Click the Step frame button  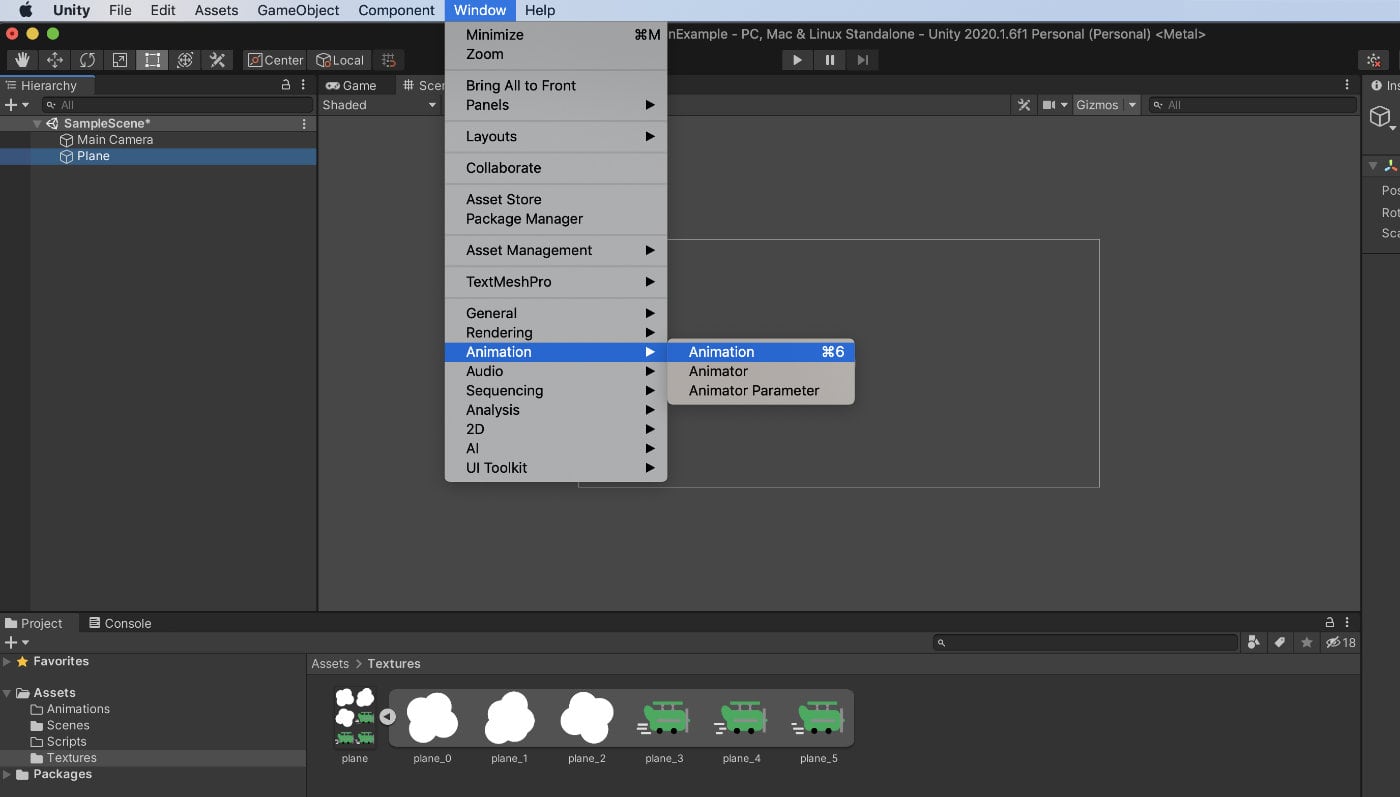point(862,60)
